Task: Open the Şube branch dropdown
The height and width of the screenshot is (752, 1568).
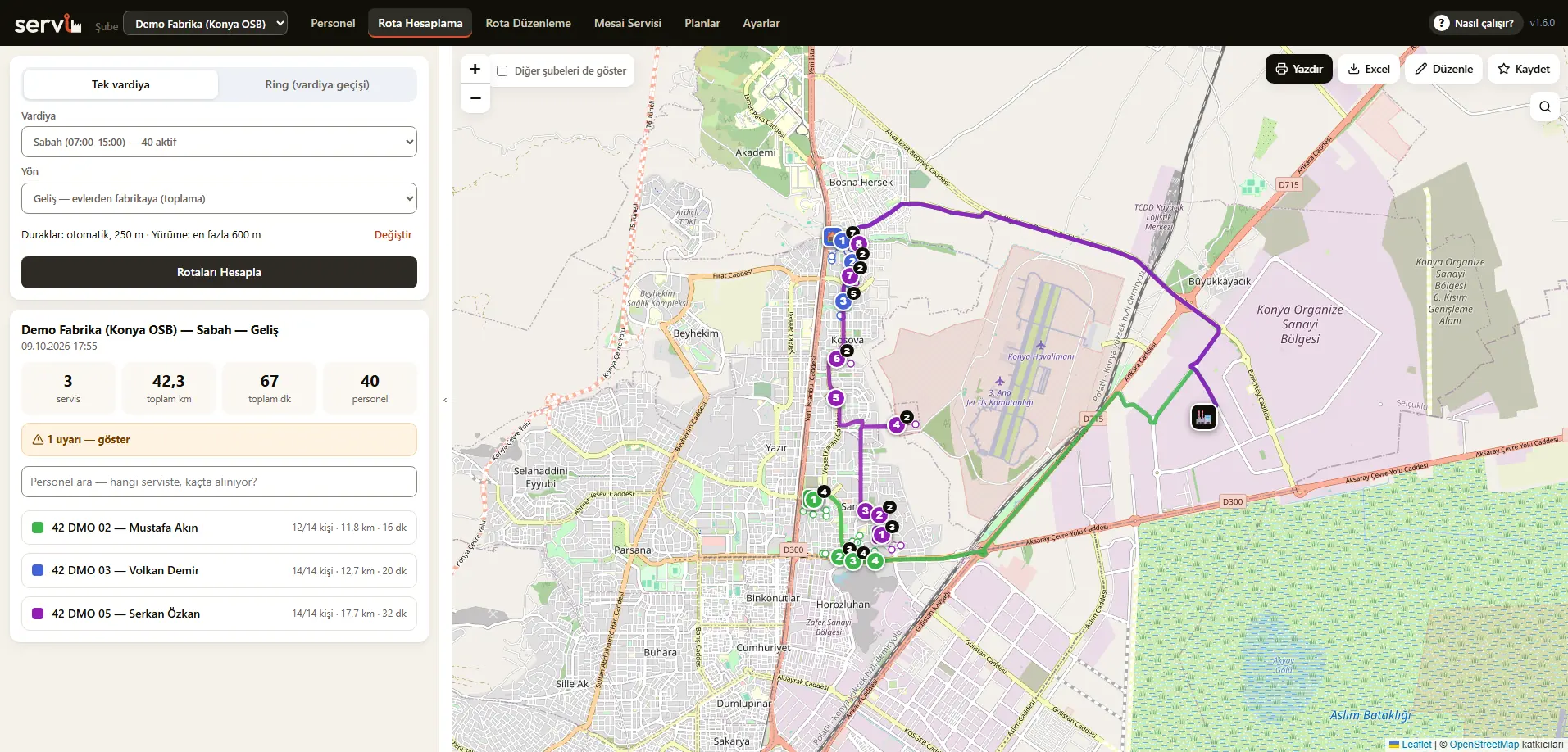Action: click(x=205, y=24)
